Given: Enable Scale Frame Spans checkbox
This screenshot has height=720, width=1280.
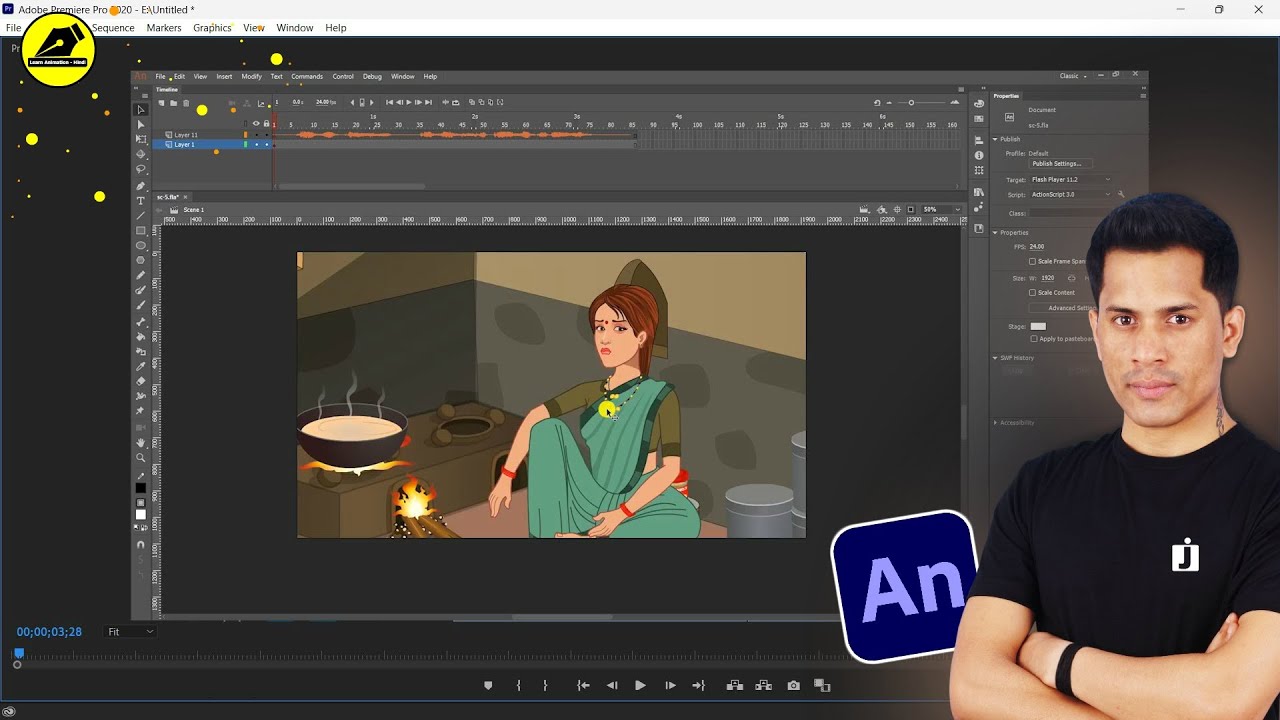Looking at the screenshot, I should coord(1033,262).
